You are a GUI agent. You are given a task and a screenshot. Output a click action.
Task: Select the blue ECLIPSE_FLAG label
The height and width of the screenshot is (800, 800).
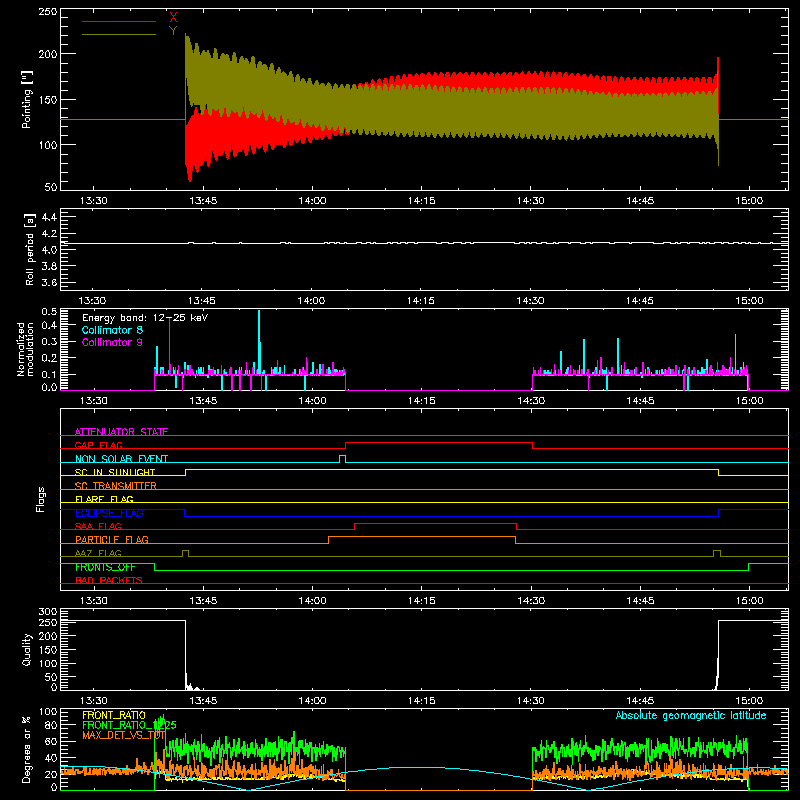click(109, 513)
